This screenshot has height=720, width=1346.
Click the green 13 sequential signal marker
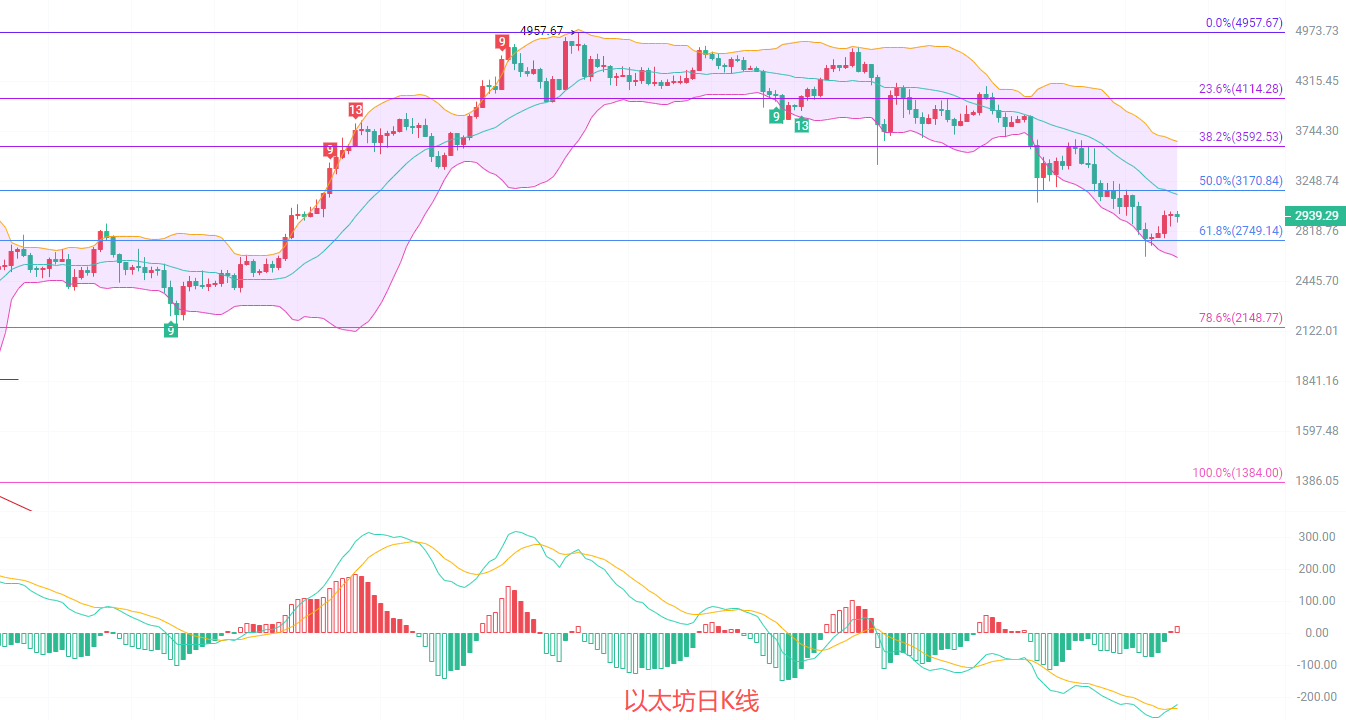click(802, 125)
